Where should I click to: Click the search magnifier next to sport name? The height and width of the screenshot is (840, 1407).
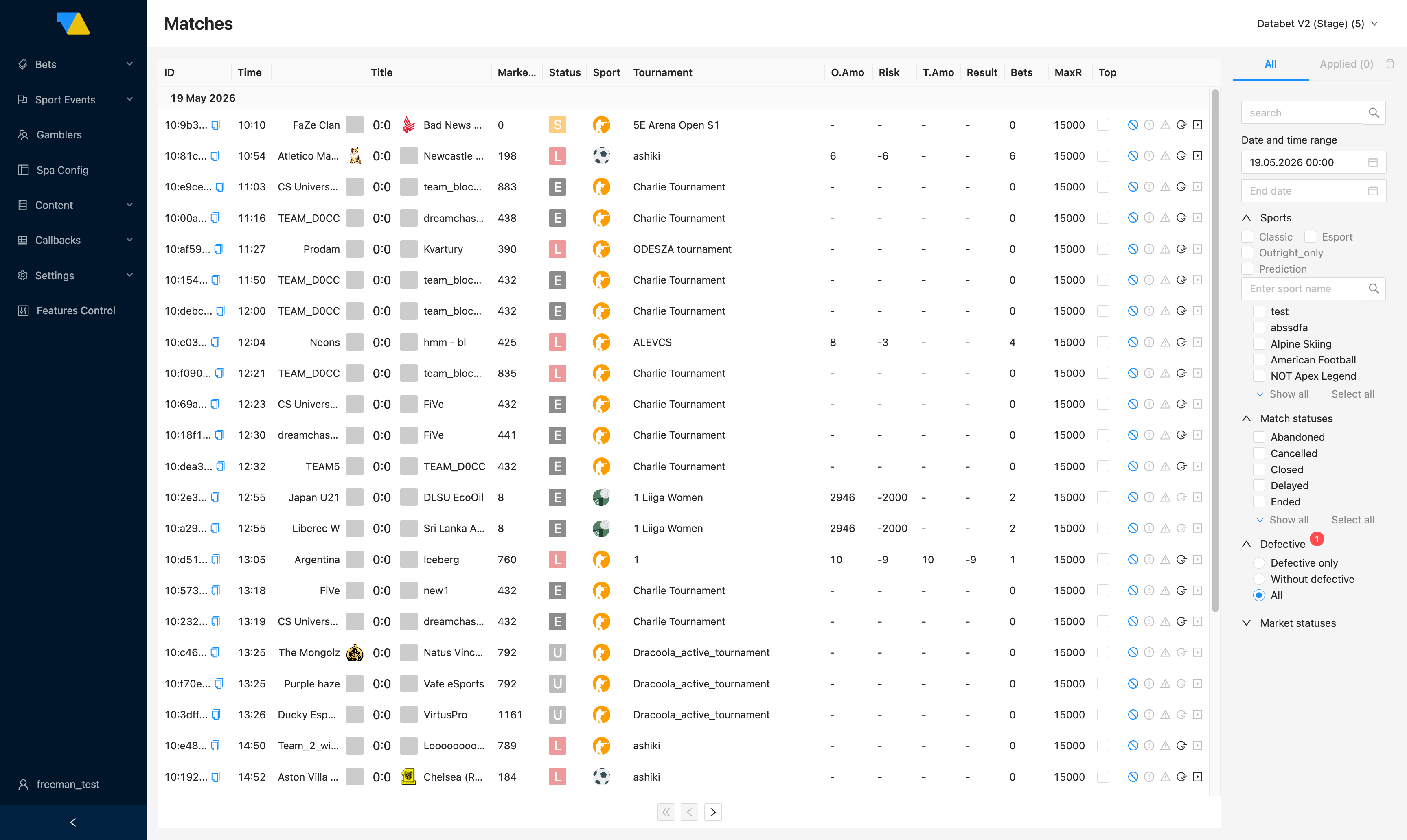click(1374, 289)
